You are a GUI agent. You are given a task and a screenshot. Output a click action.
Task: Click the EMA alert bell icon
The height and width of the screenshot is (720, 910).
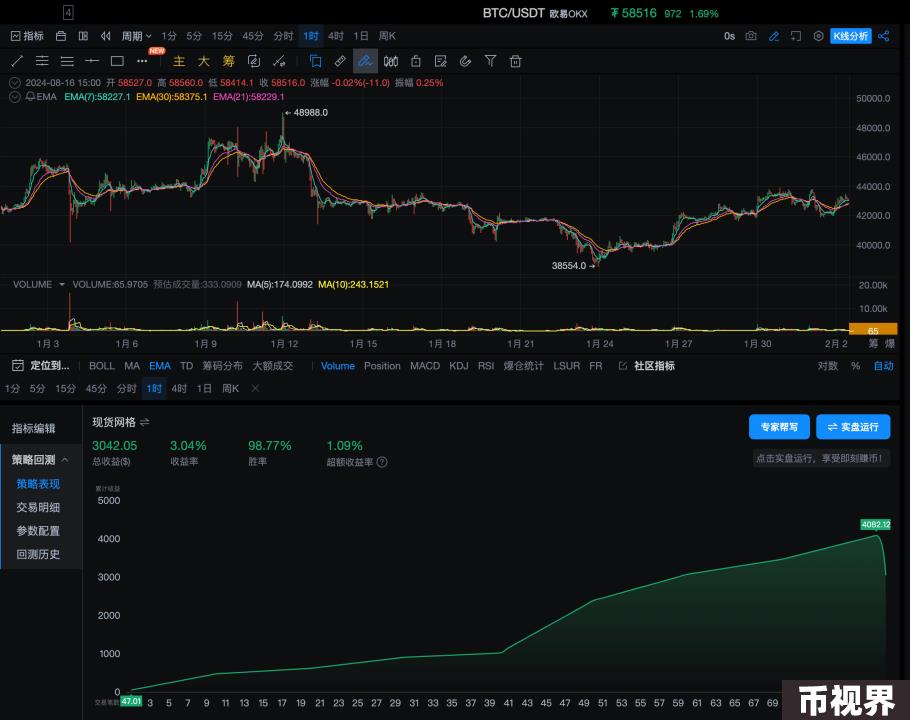(30, 97)
